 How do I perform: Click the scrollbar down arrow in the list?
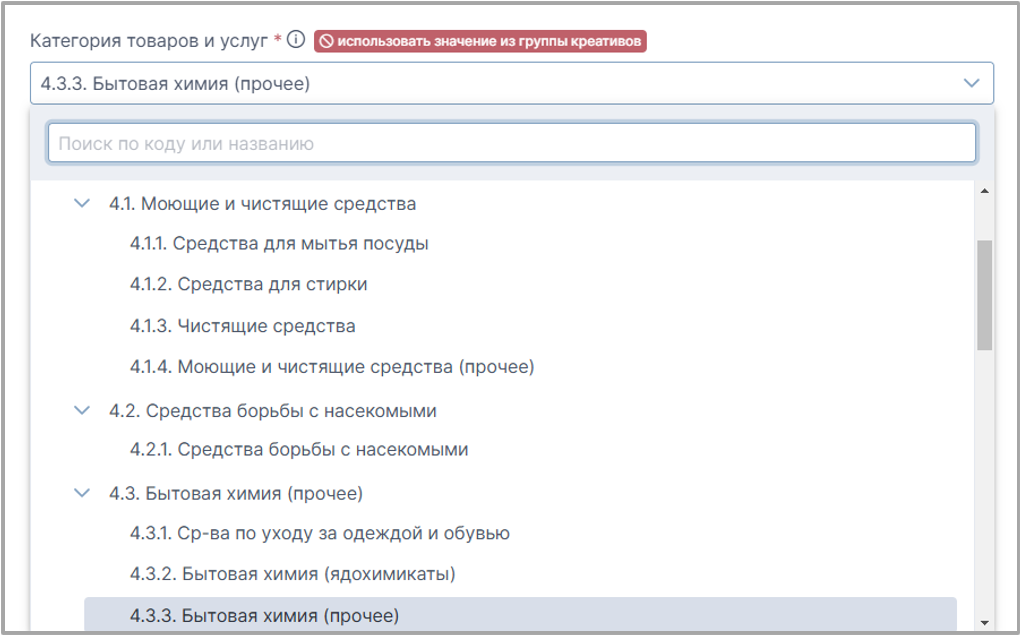[x=984, y=622]
